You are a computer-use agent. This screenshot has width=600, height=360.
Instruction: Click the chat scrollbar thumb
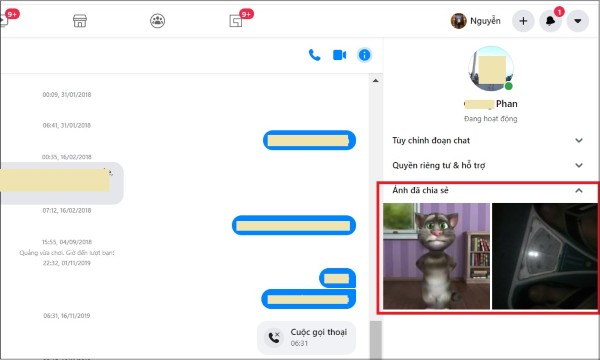pyautogui.click(x=375, y=340)
